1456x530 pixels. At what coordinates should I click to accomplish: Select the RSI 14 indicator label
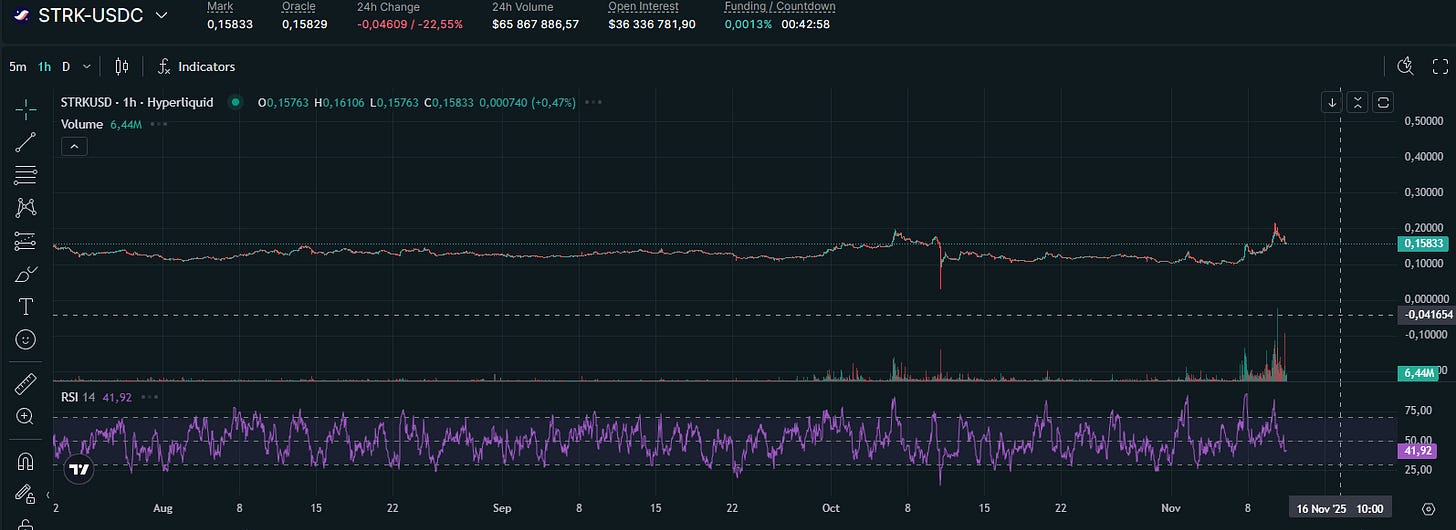pos(78,397)
